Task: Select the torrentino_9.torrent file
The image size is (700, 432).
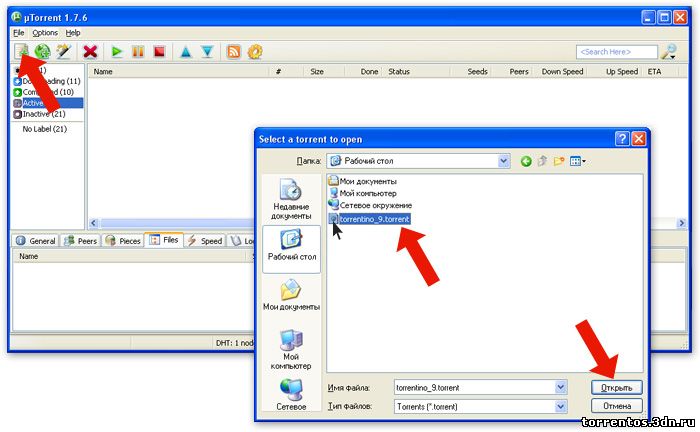Action: pos(374,218)
